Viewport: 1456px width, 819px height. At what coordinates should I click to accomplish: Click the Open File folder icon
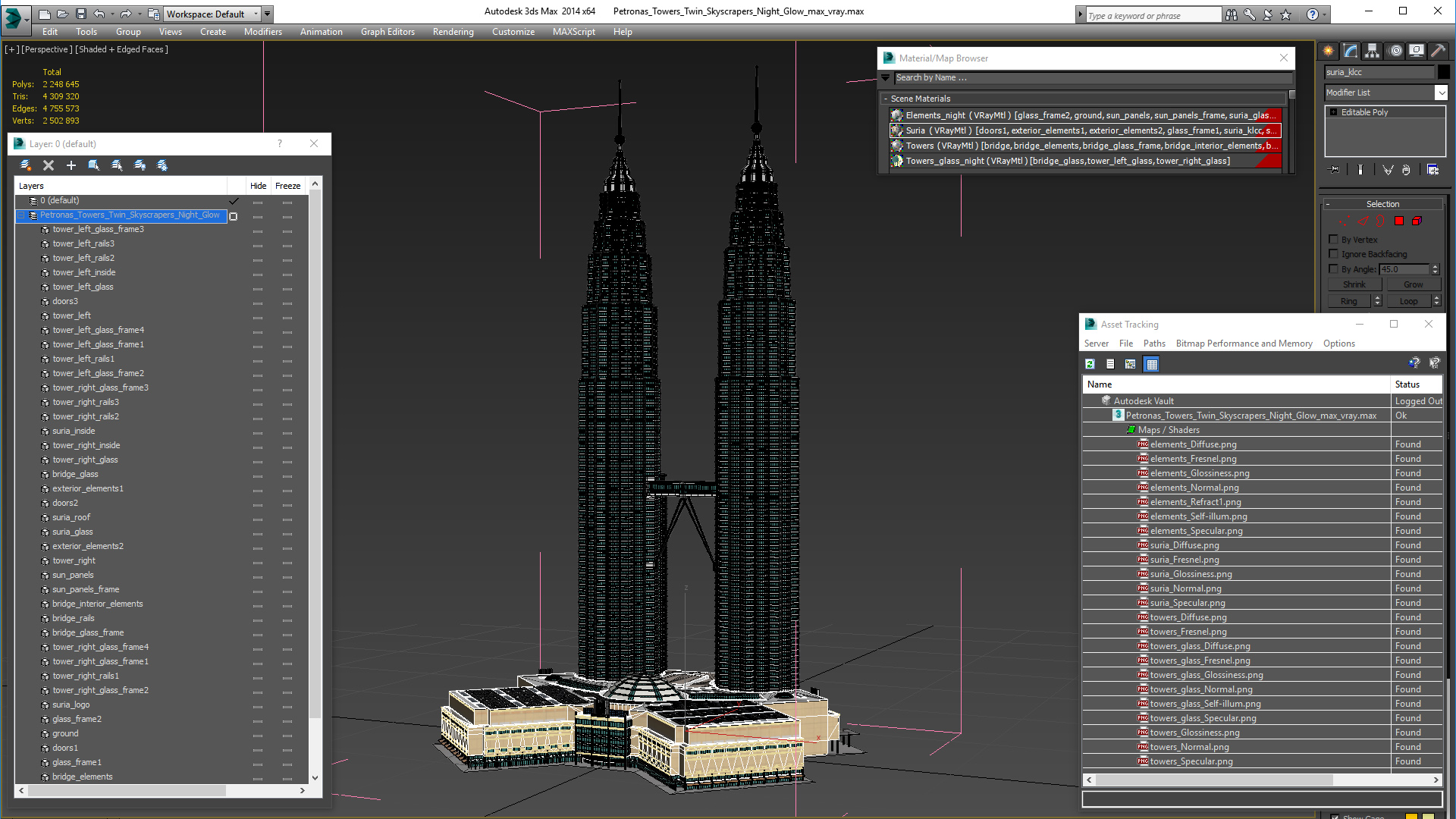pos(63,14)
